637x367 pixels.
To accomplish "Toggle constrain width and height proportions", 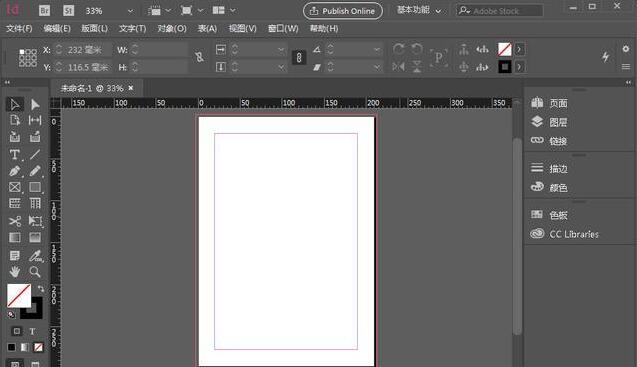I will (x=199, y=57).
